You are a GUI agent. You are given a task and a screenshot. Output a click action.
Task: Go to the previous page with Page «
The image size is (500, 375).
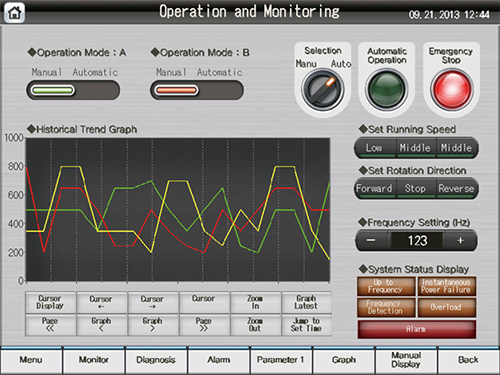[50, 325]
